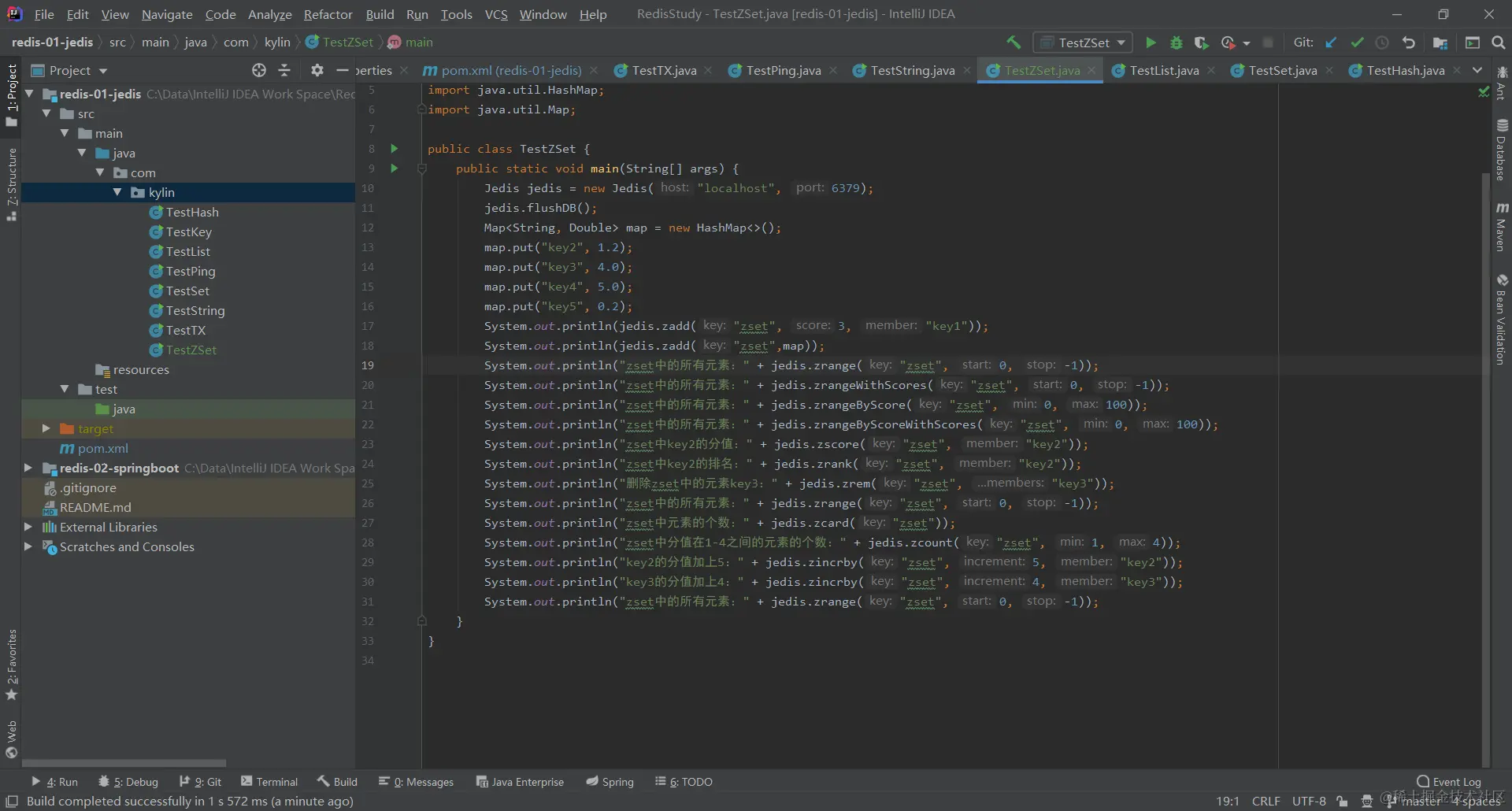
Task: Open the 5: Debug tool window
Action: [128, 781]
